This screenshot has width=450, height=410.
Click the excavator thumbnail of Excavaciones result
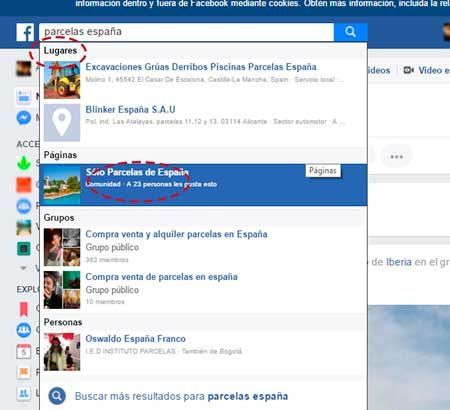pos(62,80)
